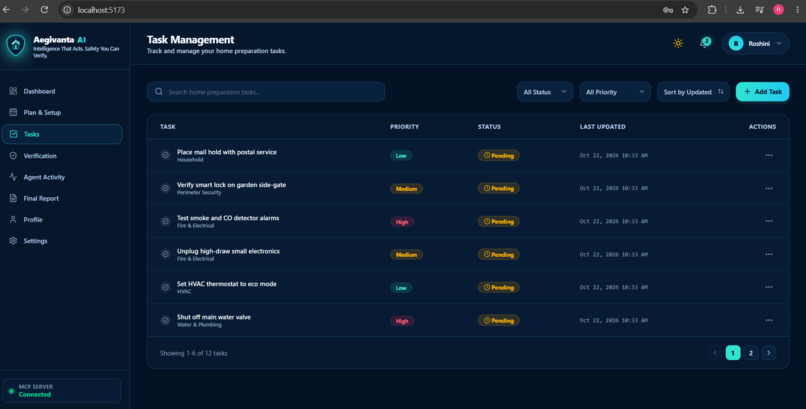Image resolution: width=806 pixels, height=409 pixels.
Task: Go to next page arrow
Action: [x=768, y=353]
